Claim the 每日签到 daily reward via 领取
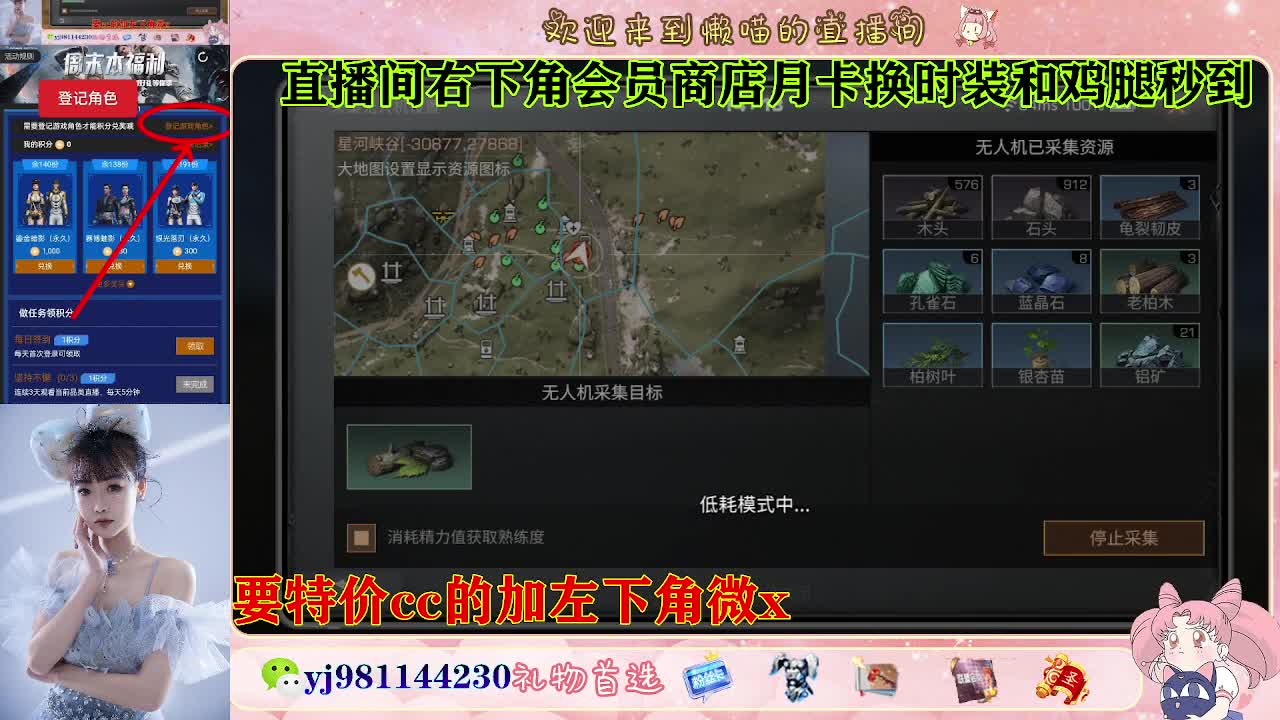 [x=194, y=346]
